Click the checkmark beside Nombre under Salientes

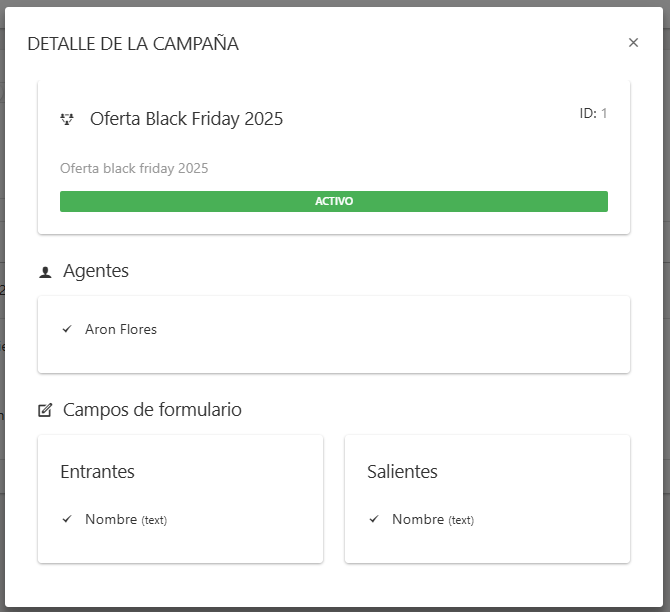[x=374, y=519]
